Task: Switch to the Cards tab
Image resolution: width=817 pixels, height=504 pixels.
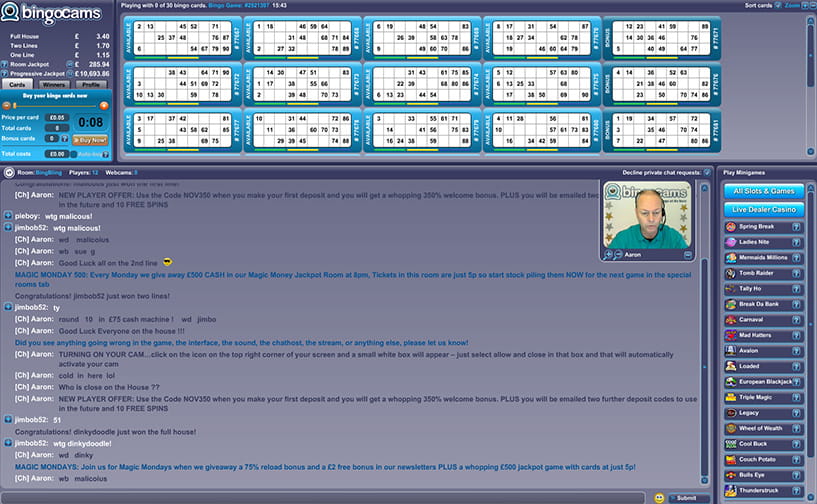Action: point(17,84)
